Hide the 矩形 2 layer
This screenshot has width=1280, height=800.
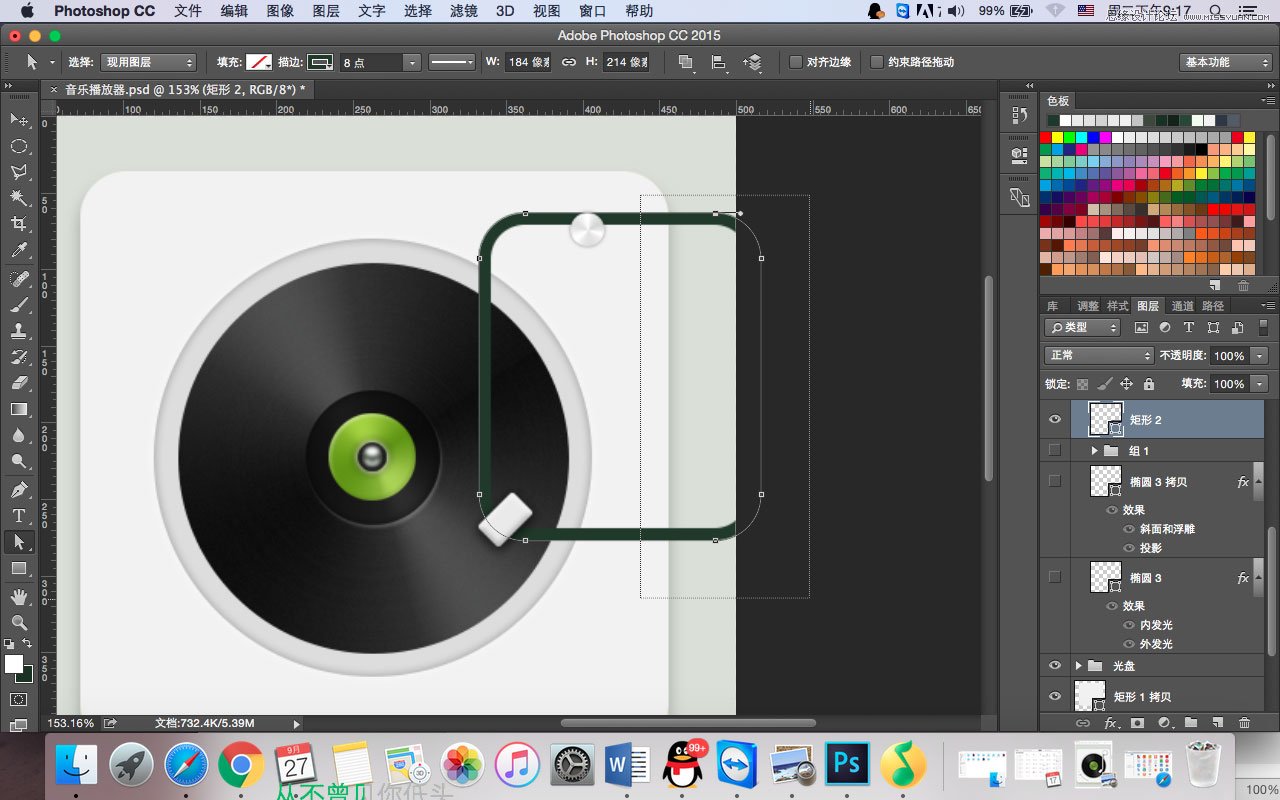coord(1054,420)
